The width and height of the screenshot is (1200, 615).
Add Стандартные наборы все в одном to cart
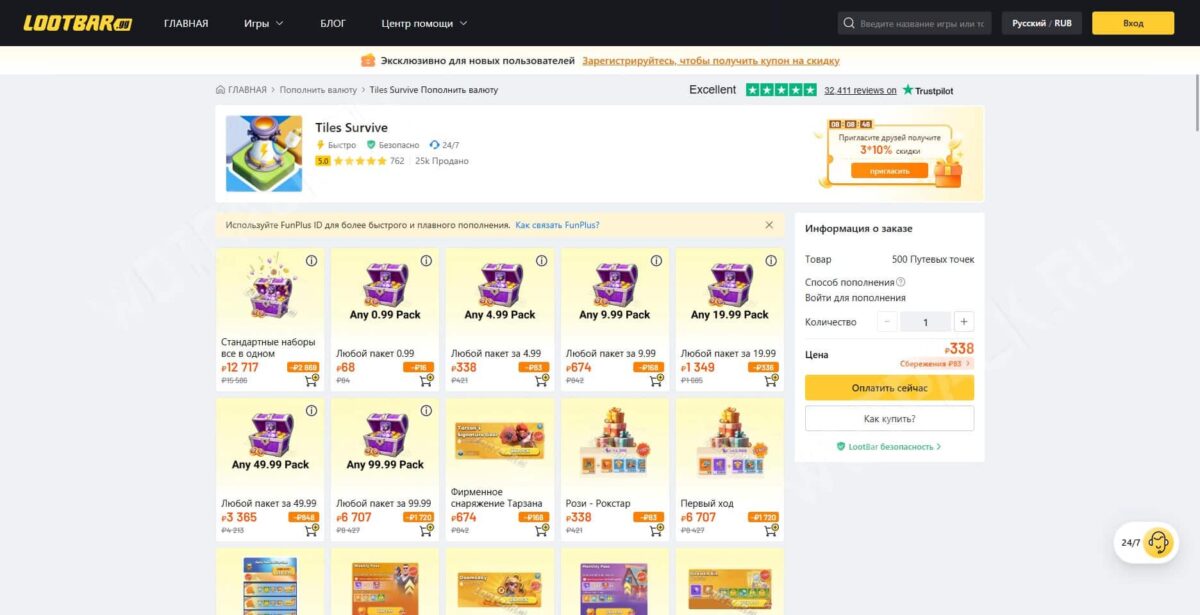point(311,380)
